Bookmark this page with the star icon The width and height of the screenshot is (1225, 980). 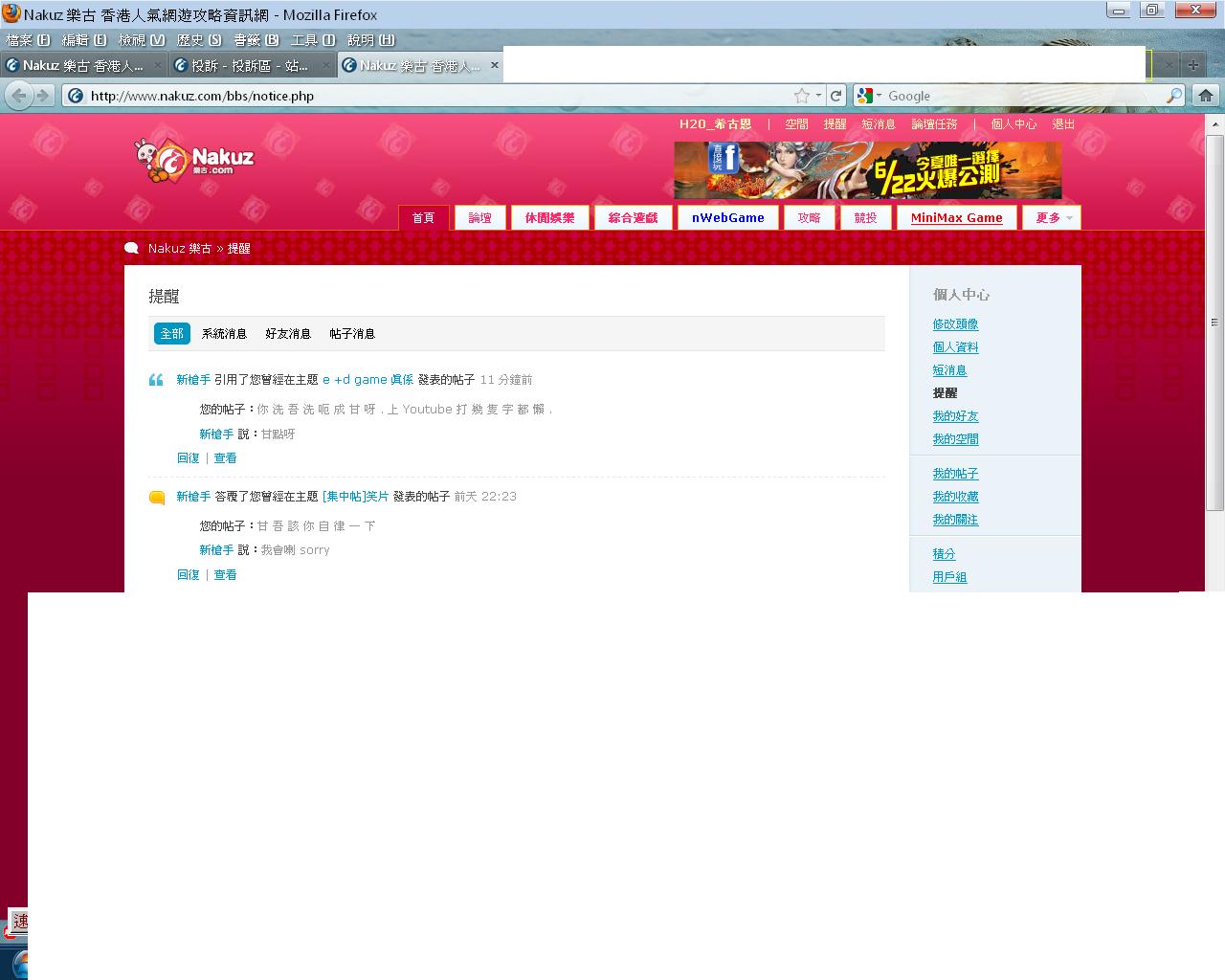[x=802, y=96]
